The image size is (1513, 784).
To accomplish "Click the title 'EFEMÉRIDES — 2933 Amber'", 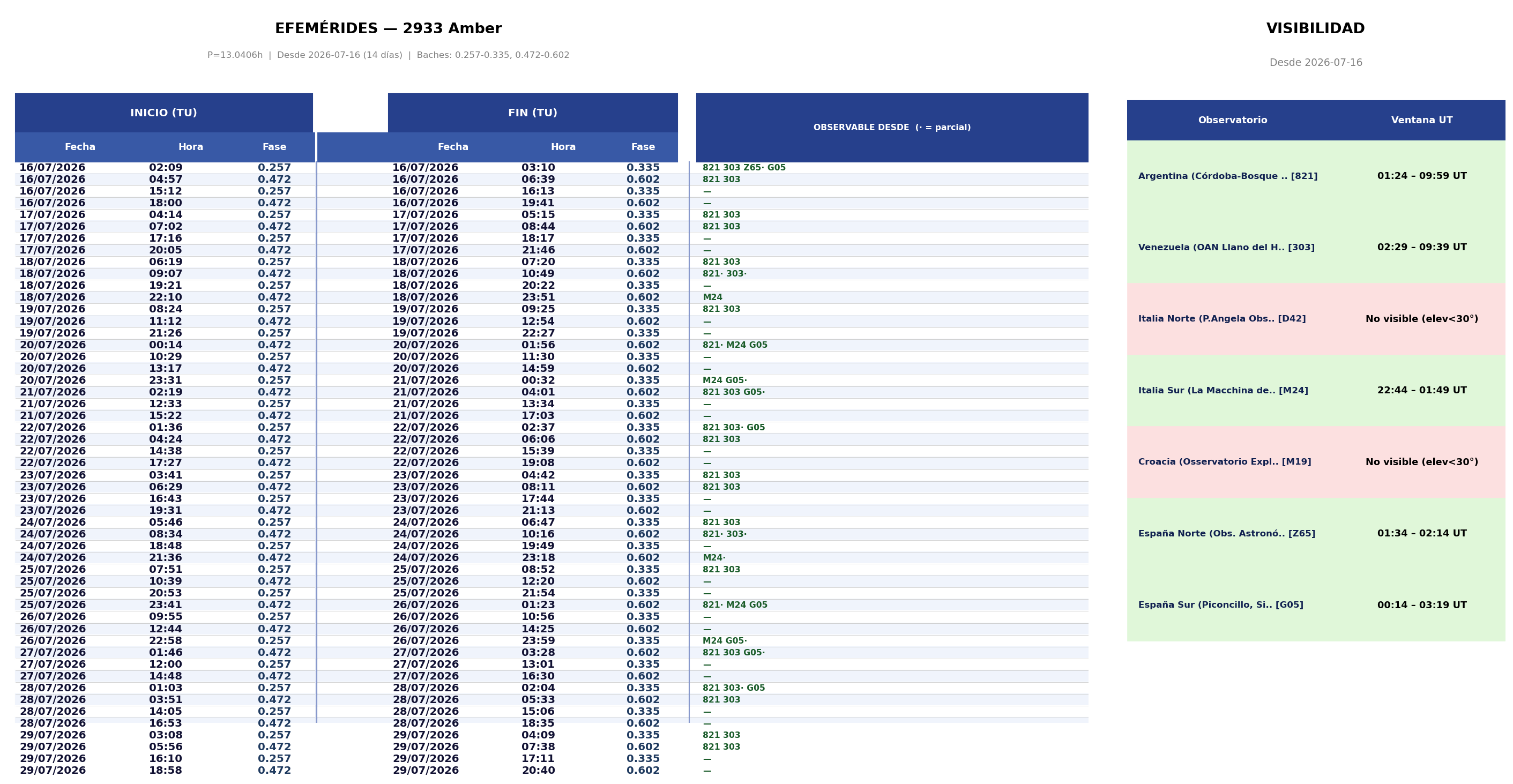I will [388, 28].
